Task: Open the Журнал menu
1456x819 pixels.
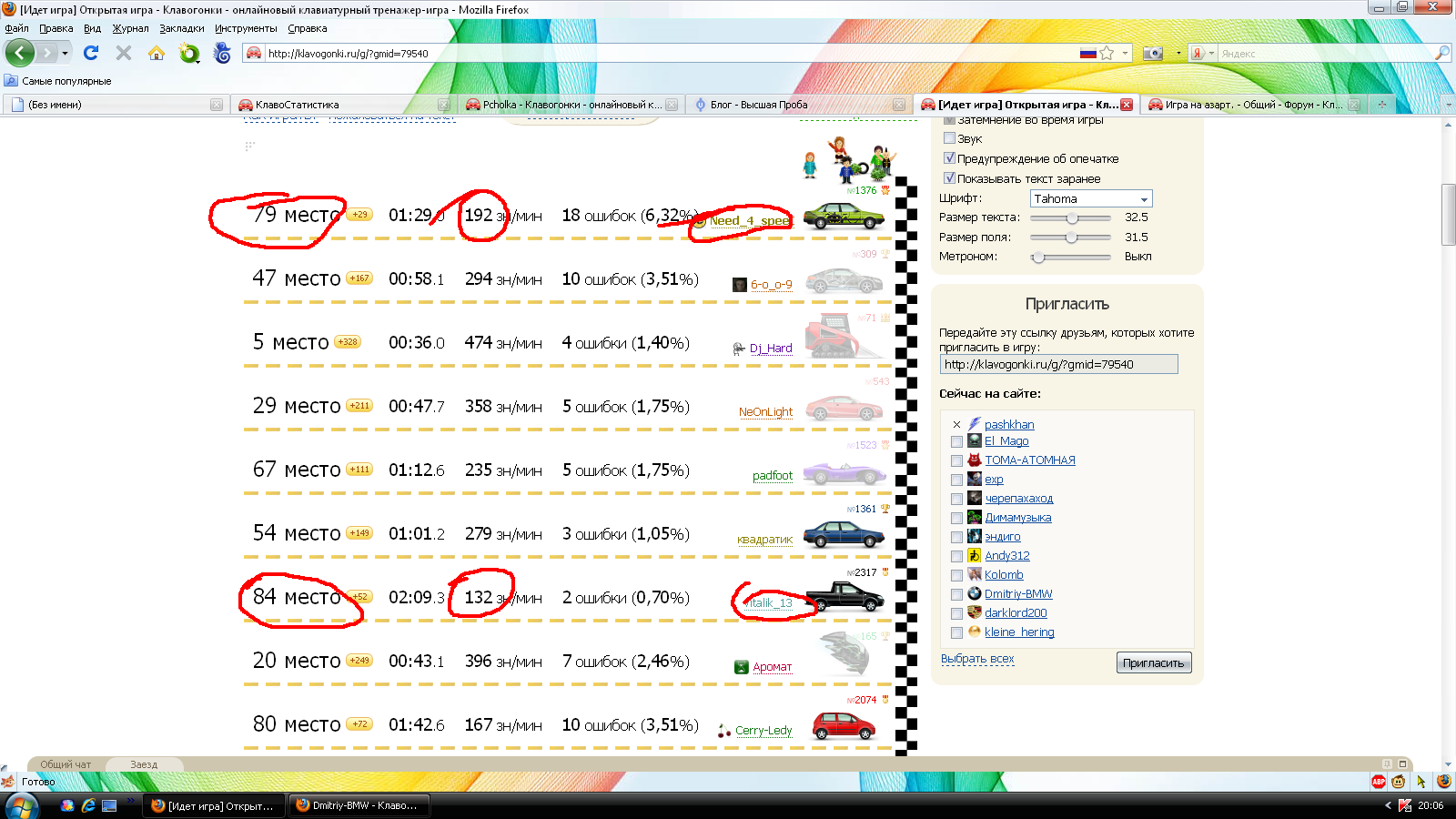Action: (130, 28)
